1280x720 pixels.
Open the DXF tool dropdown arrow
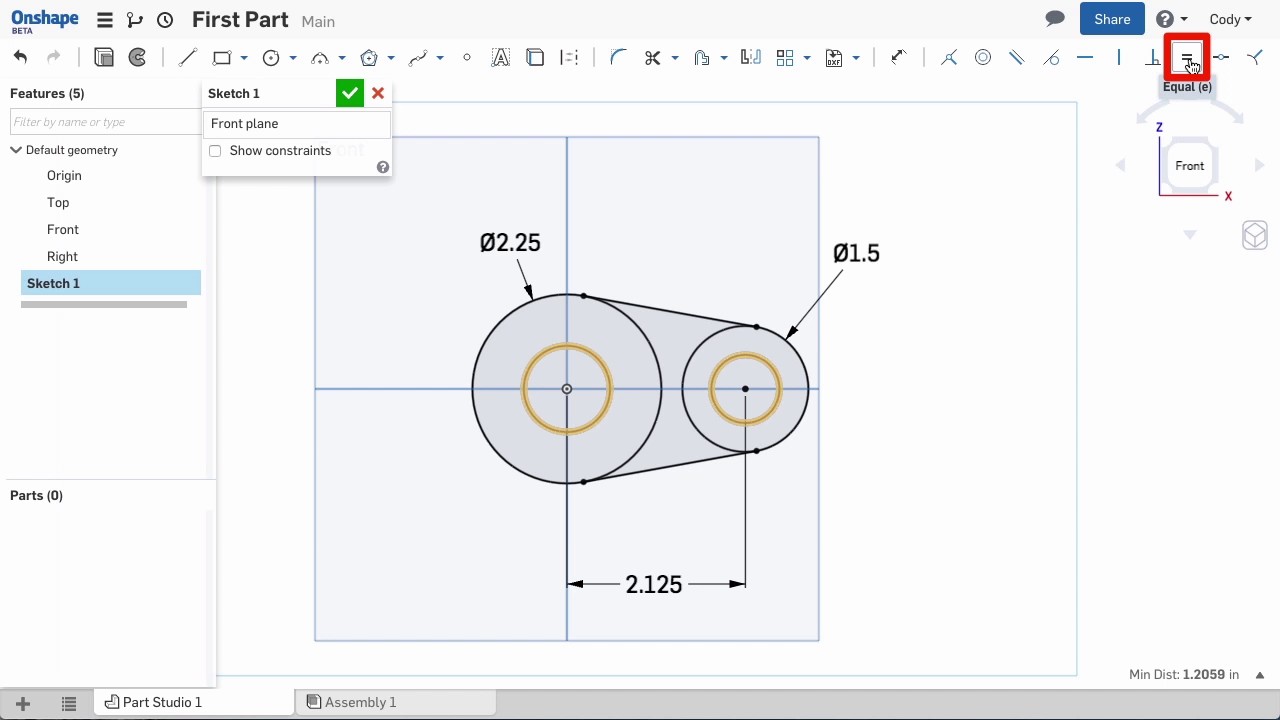tap(856, 58)
